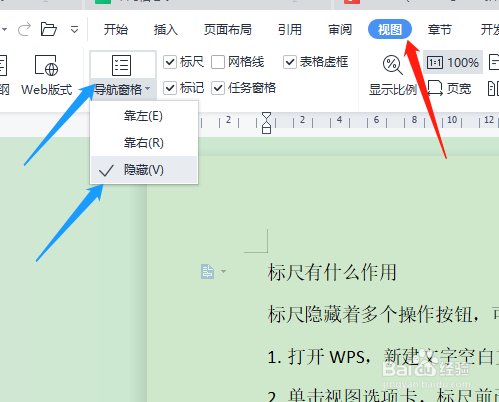Click the 导航窗格 pane icon
Image resolution: width=499 pixels, height=402 pixels.
(x=121, y=65)
